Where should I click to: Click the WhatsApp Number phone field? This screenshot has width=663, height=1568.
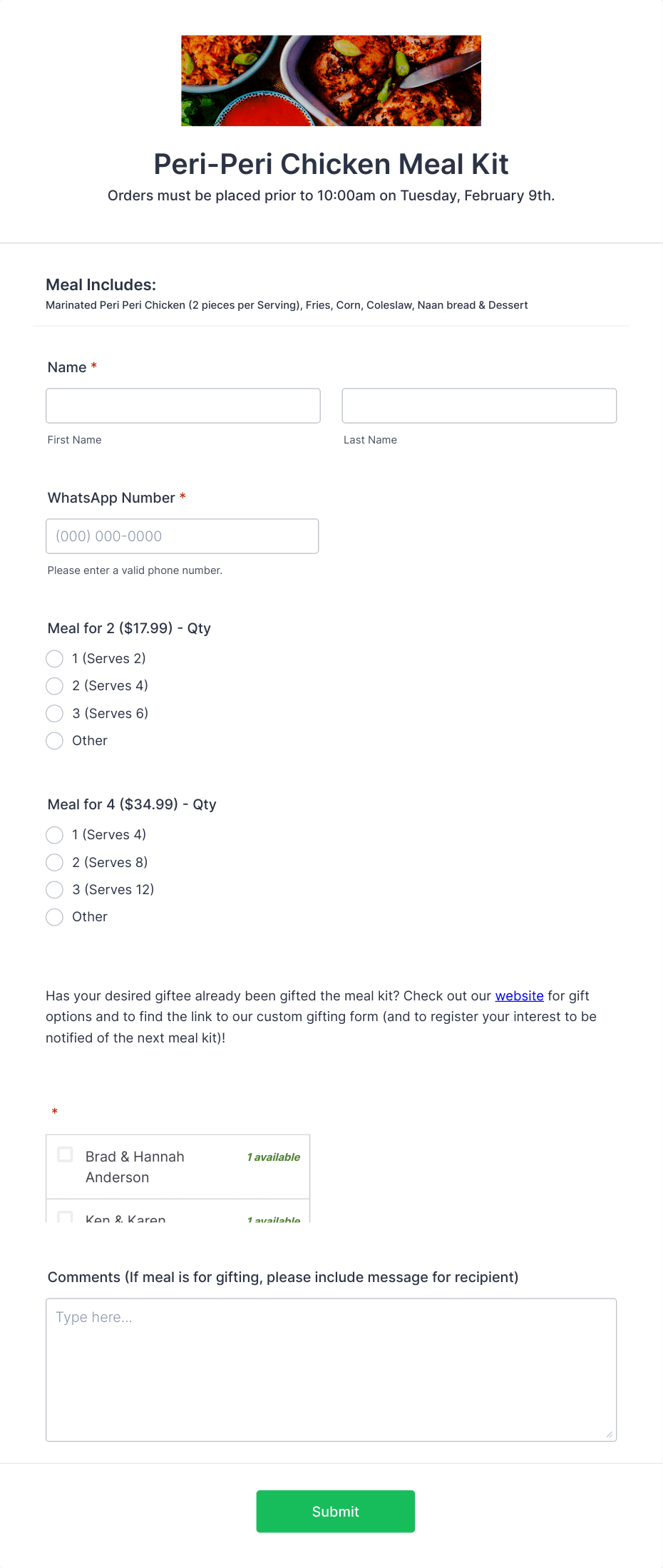(182, 536)
